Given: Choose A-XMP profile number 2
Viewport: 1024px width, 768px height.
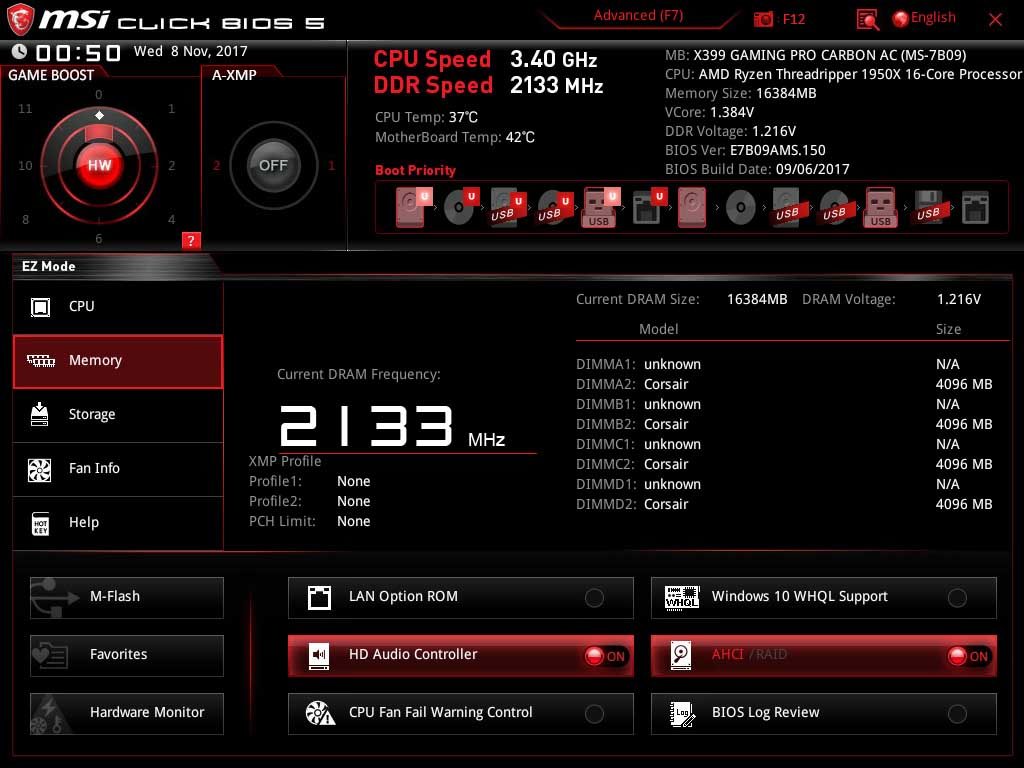Looking at the screenshot, I should click(x=216, y=165).
